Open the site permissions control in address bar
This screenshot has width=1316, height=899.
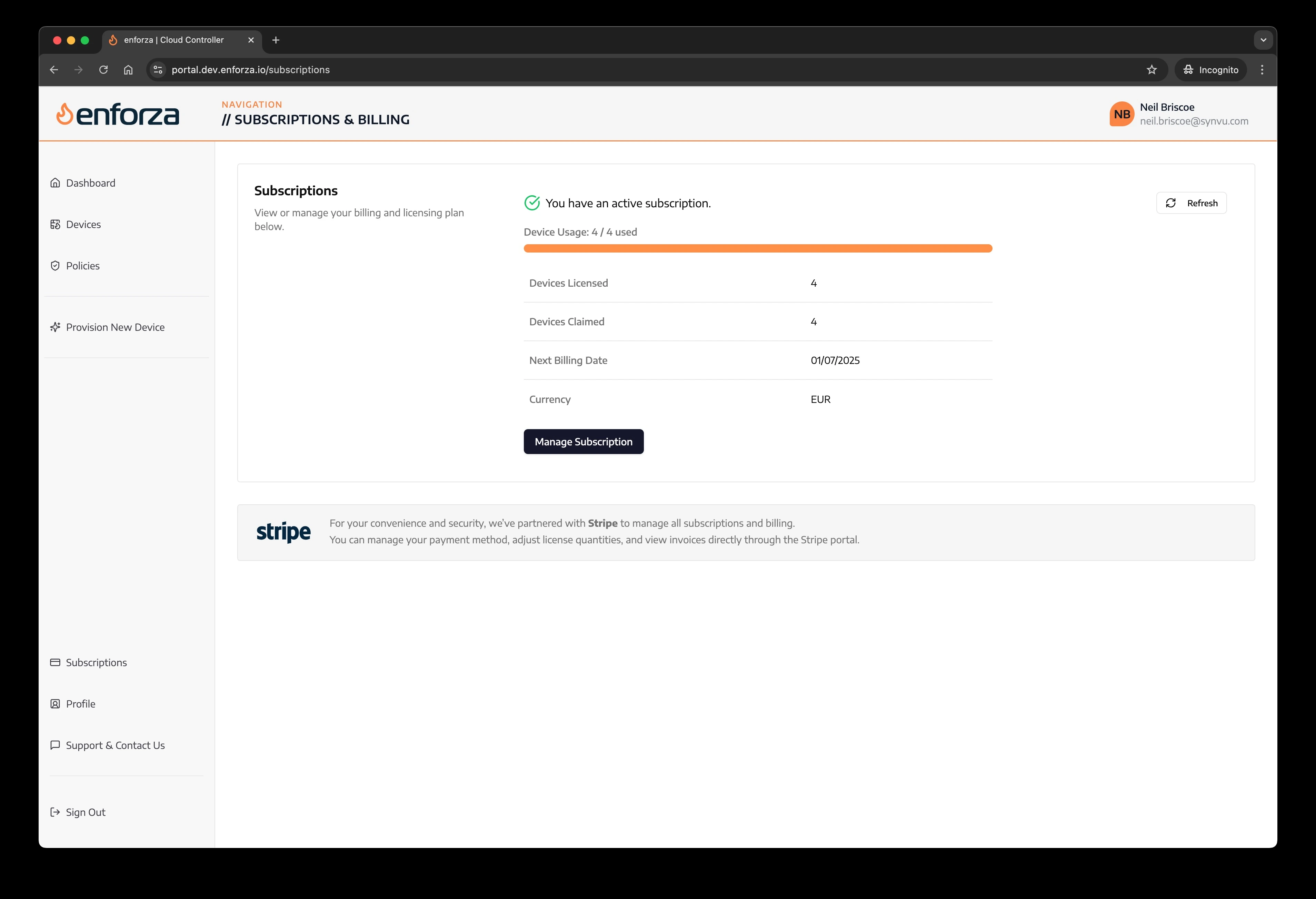pos(157,69)
